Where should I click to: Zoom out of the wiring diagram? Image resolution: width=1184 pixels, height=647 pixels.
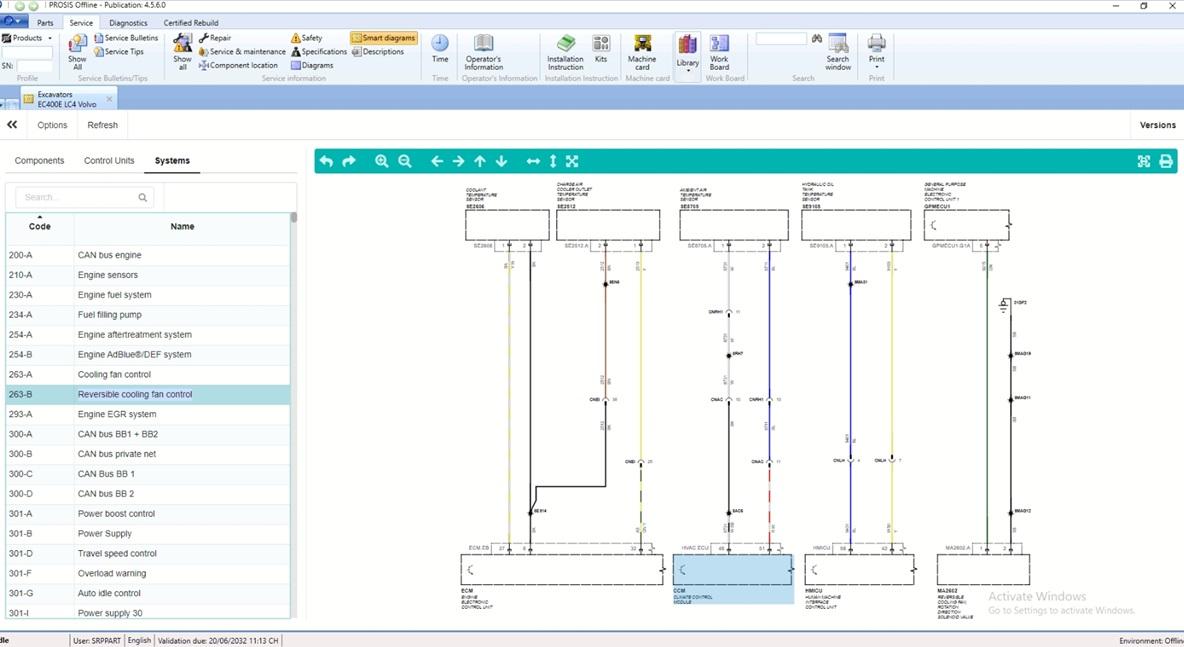point(405,161)
